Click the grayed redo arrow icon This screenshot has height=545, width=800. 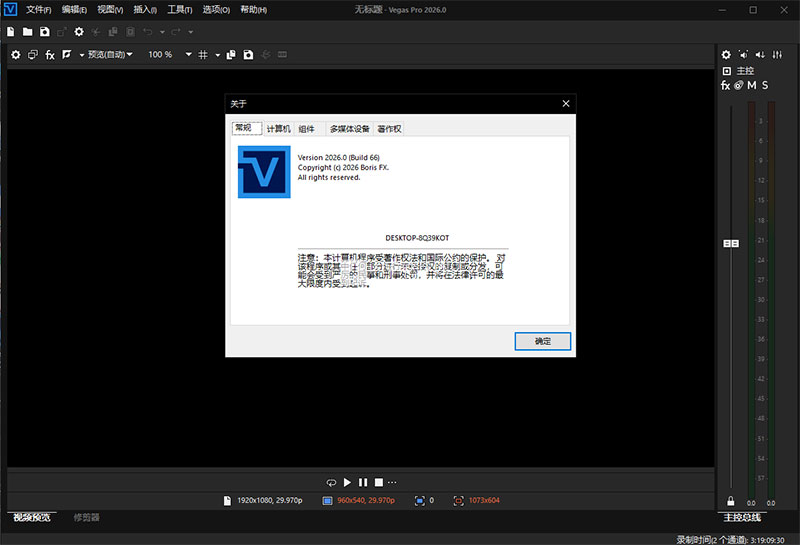tap(176, 32)
